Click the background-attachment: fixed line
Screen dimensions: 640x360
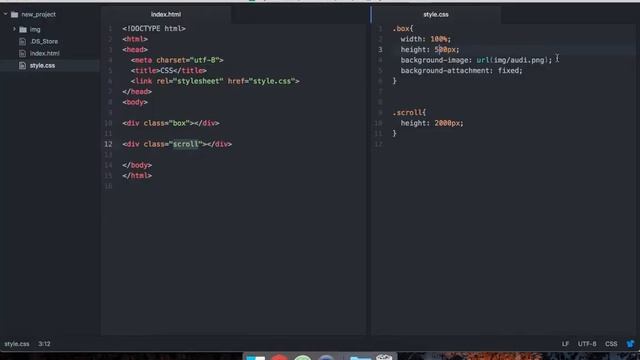(461, 71)
